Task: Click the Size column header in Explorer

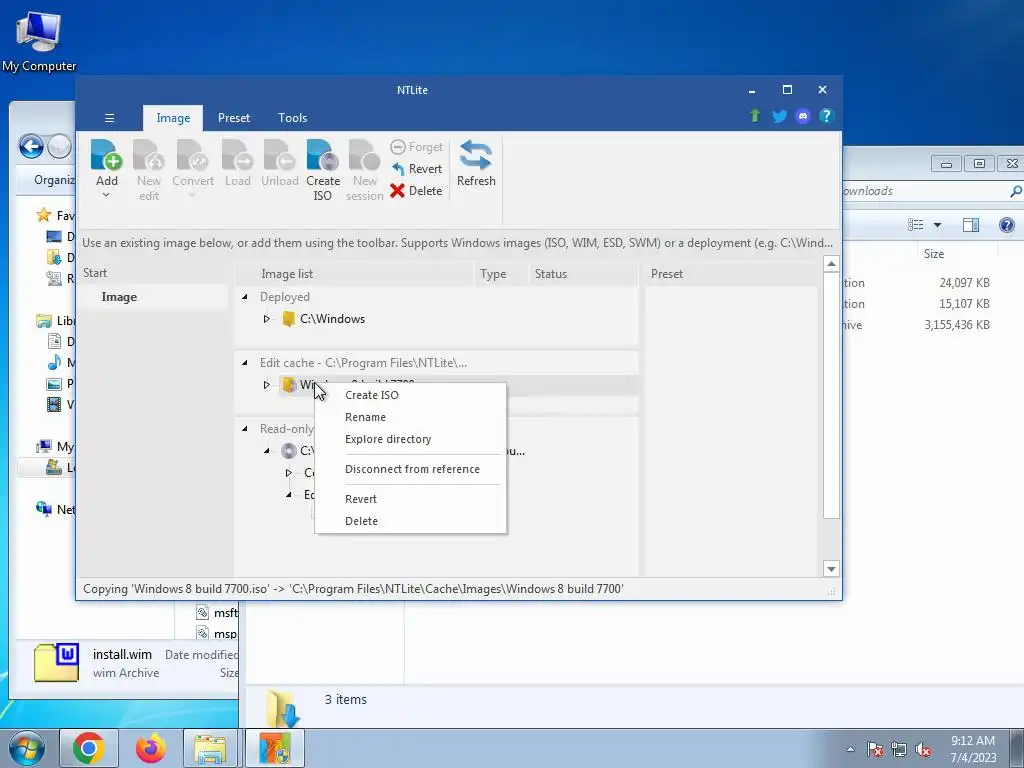Action: click(934, 254)
